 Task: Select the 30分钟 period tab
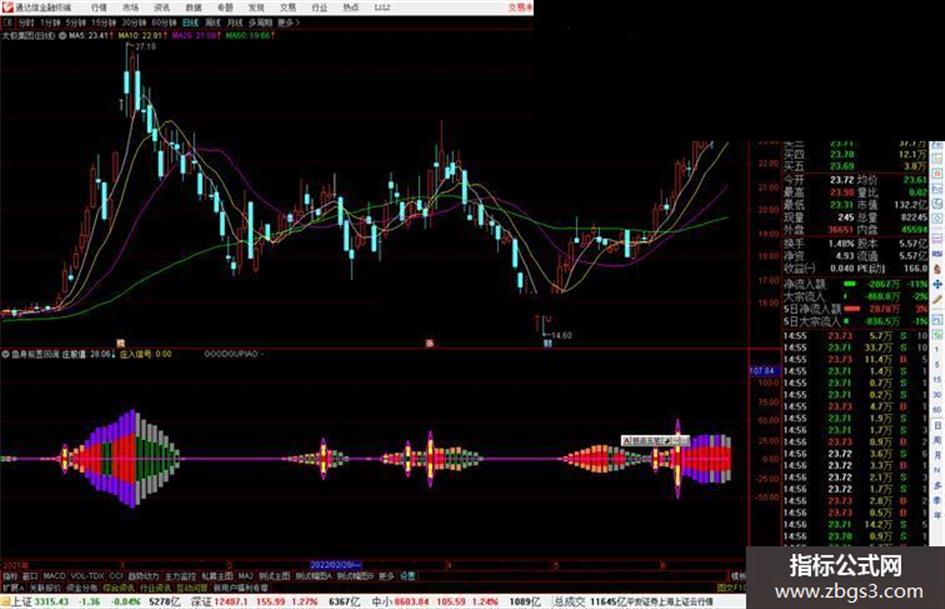click(x=134, y=22)
